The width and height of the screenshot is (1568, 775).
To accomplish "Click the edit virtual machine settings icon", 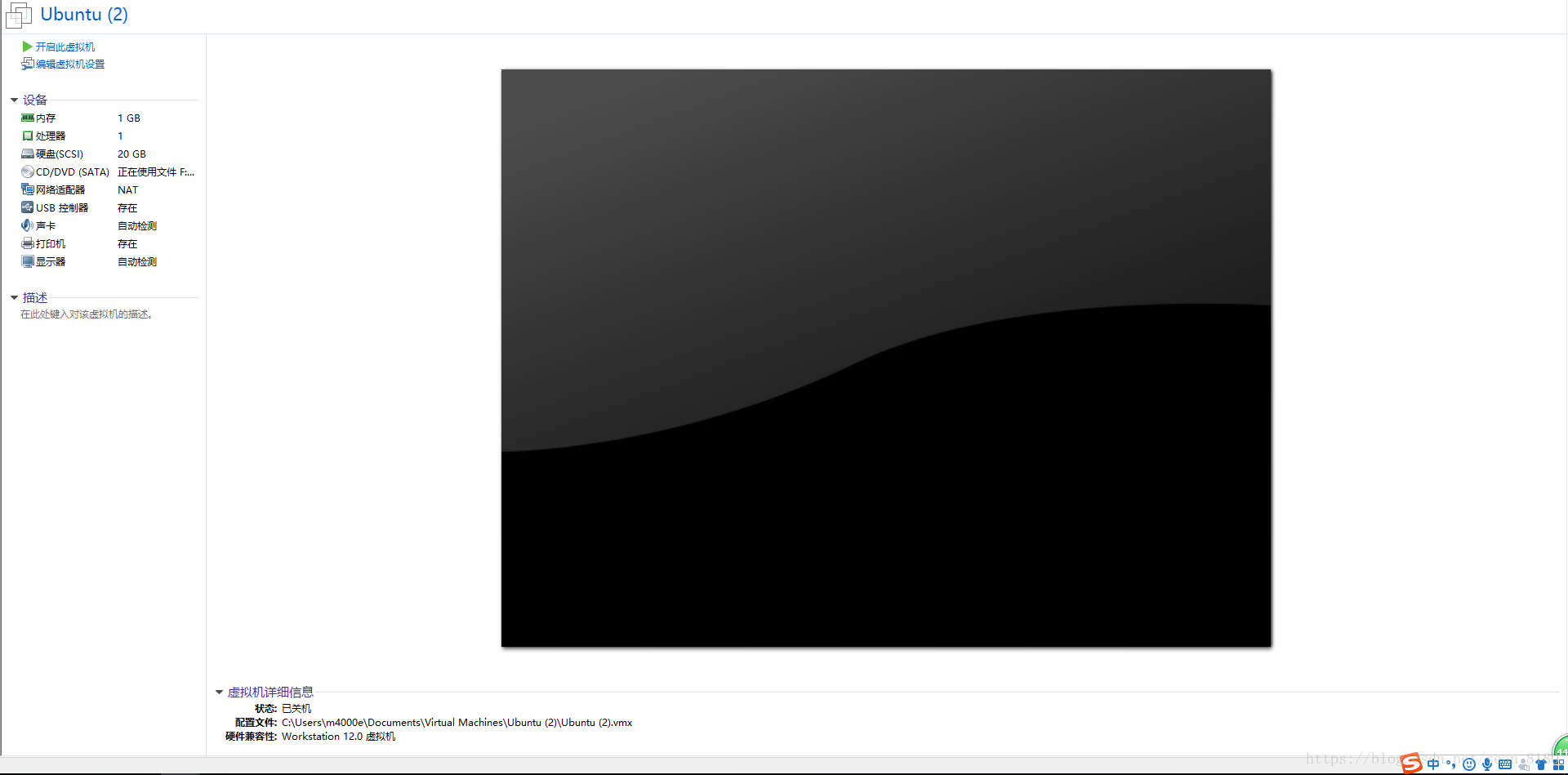I will click(27, 64).
